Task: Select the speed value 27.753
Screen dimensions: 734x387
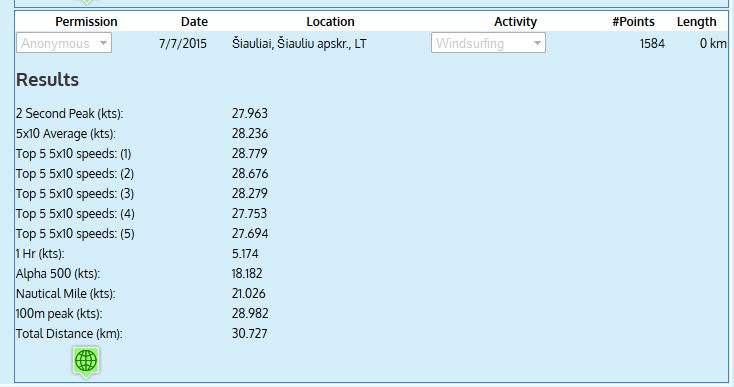Action: [249, 213]
